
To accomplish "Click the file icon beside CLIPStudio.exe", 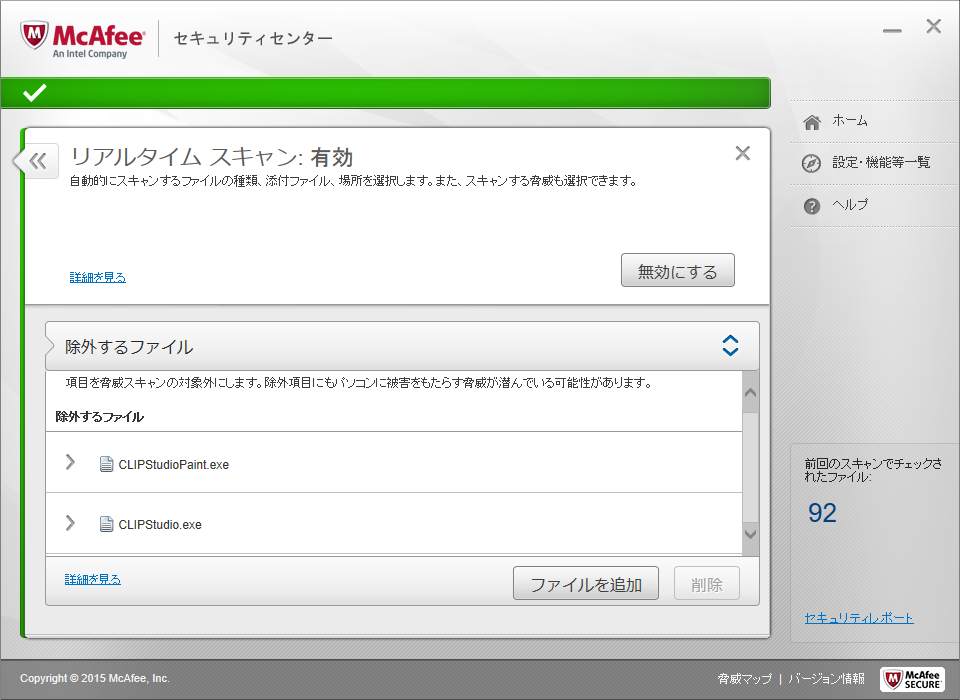I will (107, 524).
